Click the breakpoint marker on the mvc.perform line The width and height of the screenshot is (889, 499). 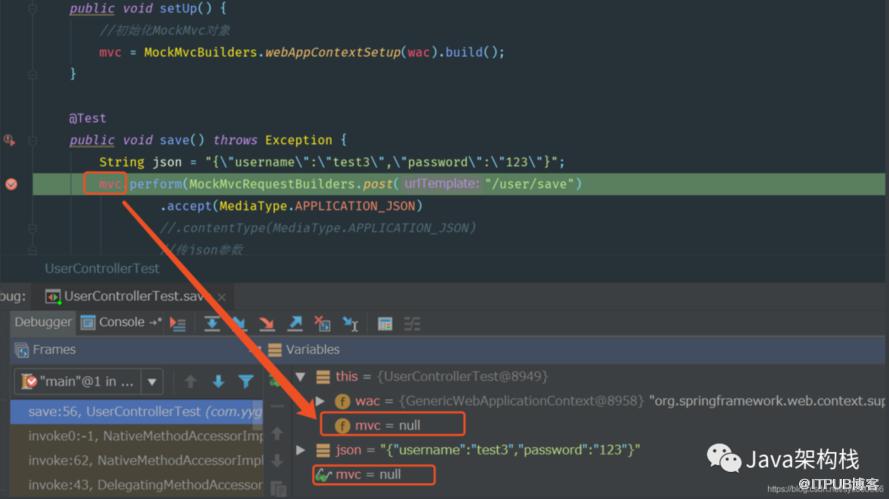coord(11,184)
